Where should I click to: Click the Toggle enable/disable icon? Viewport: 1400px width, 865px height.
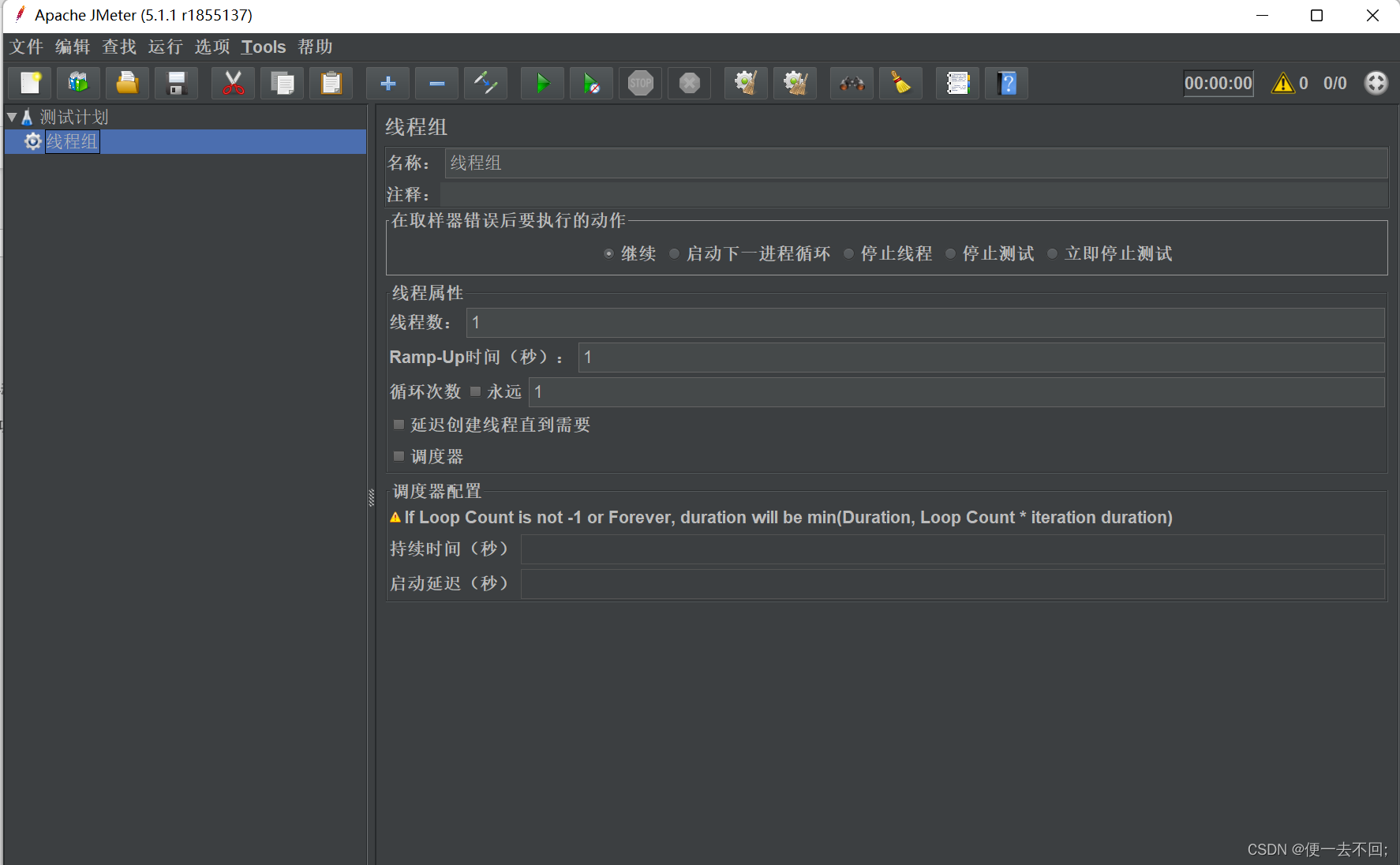[486, 83]
